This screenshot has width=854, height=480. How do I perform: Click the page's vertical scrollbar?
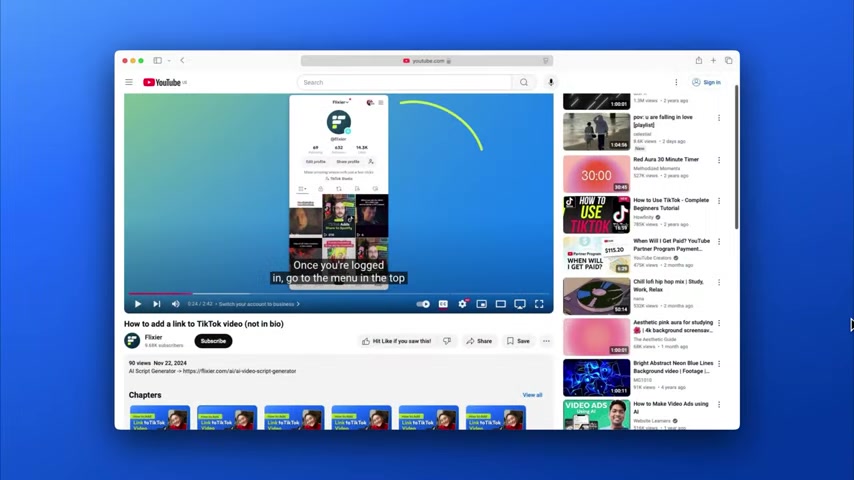point(736,157)
